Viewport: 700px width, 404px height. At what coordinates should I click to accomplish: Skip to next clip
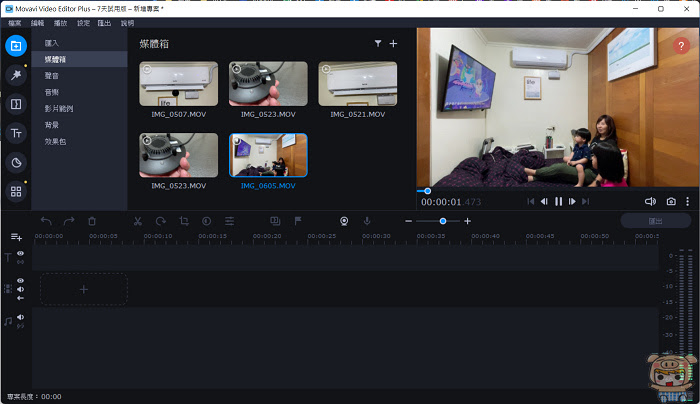click(586, 202)
